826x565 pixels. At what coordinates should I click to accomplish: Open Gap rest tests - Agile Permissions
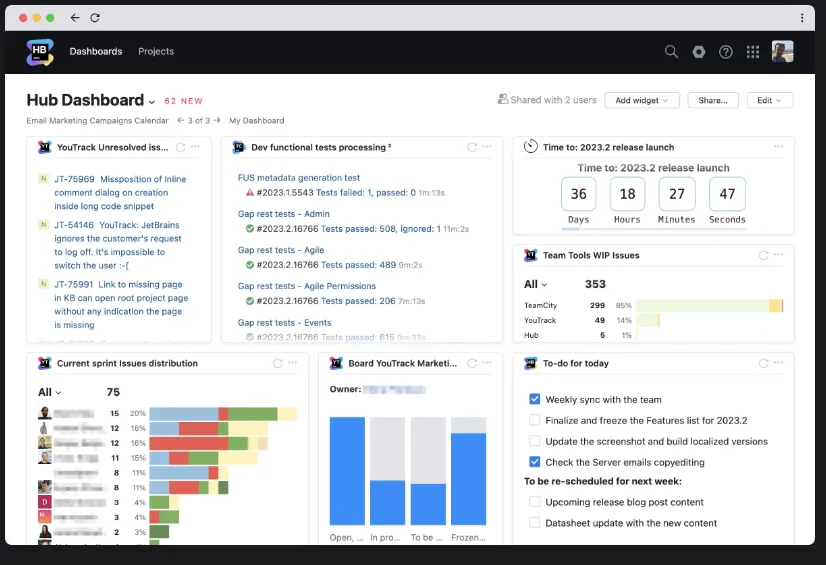point(307,286)
